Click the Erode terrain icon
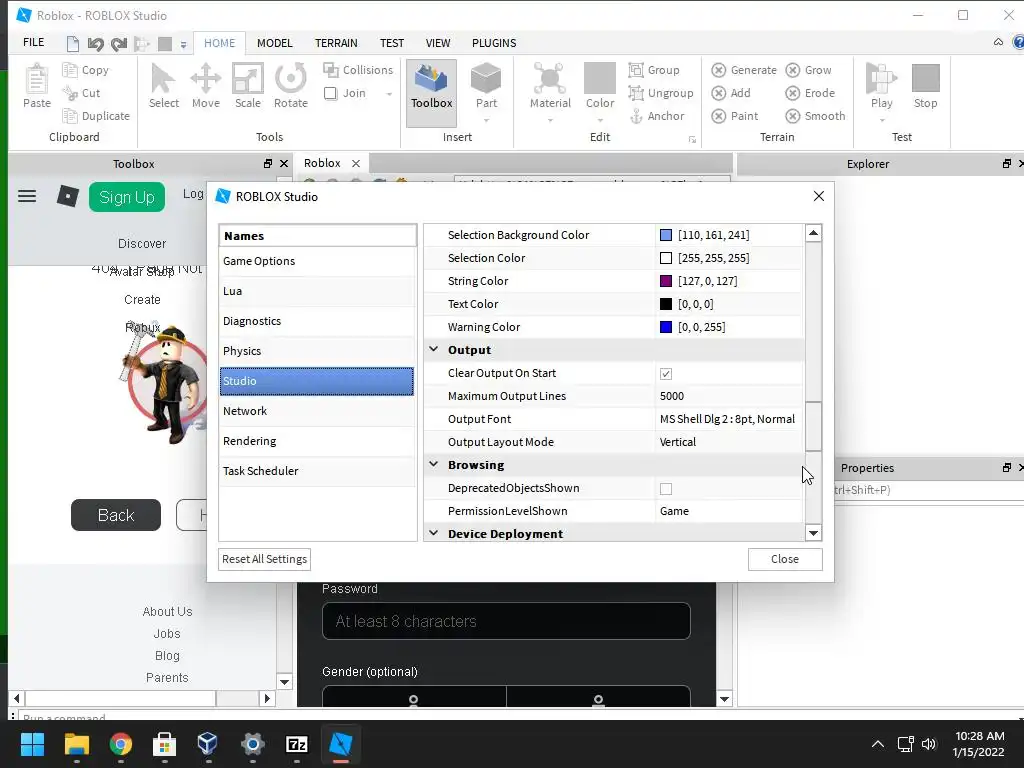Viewport: 1024px width, 768px height. tap(793, 93)
